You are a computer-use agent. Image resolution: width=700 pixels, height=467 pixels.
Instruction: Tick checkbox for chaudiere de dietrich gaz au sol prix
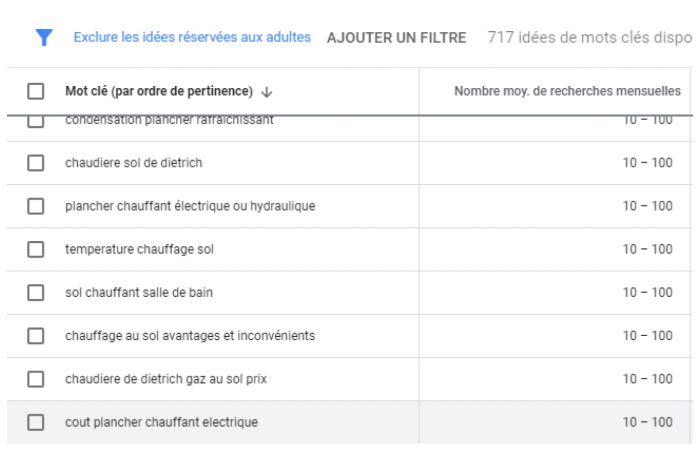pyautogui.click(x=36, y=379)
